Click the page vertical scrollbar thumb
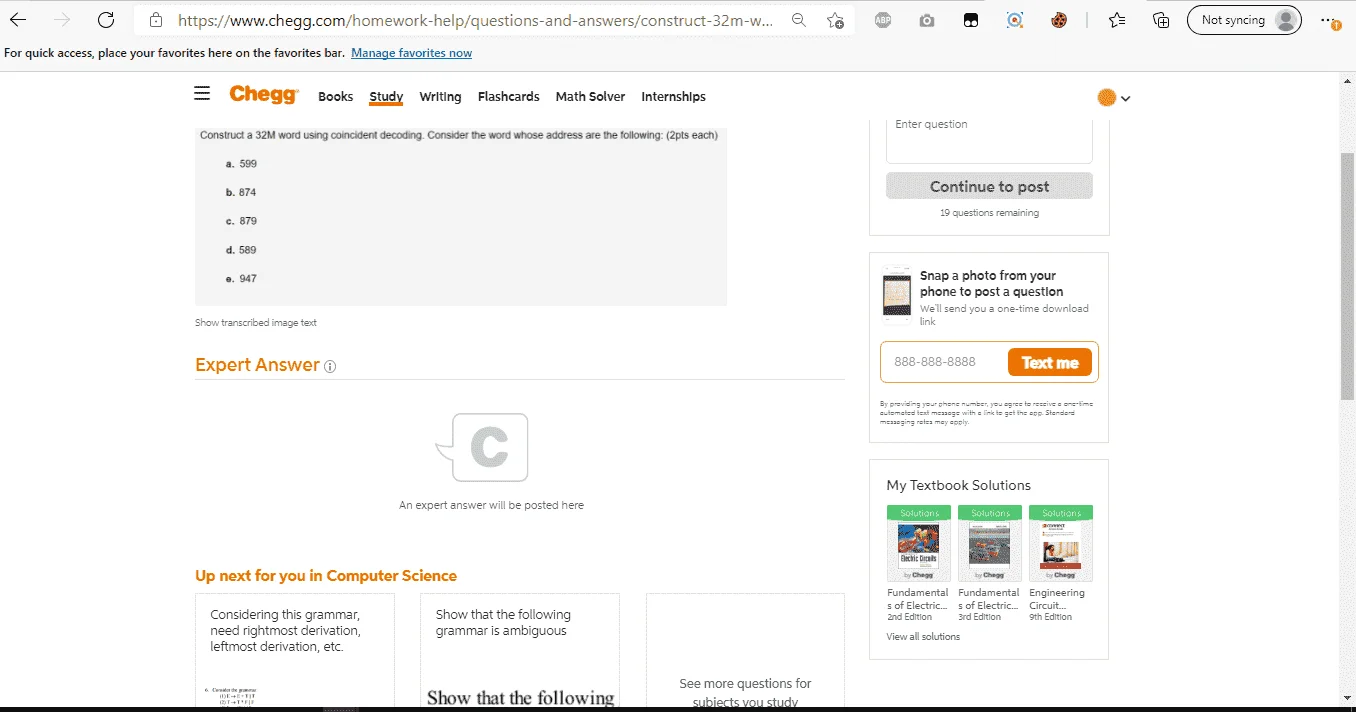The width and height of the screenshot is (1356, 712). point(1347,275)
